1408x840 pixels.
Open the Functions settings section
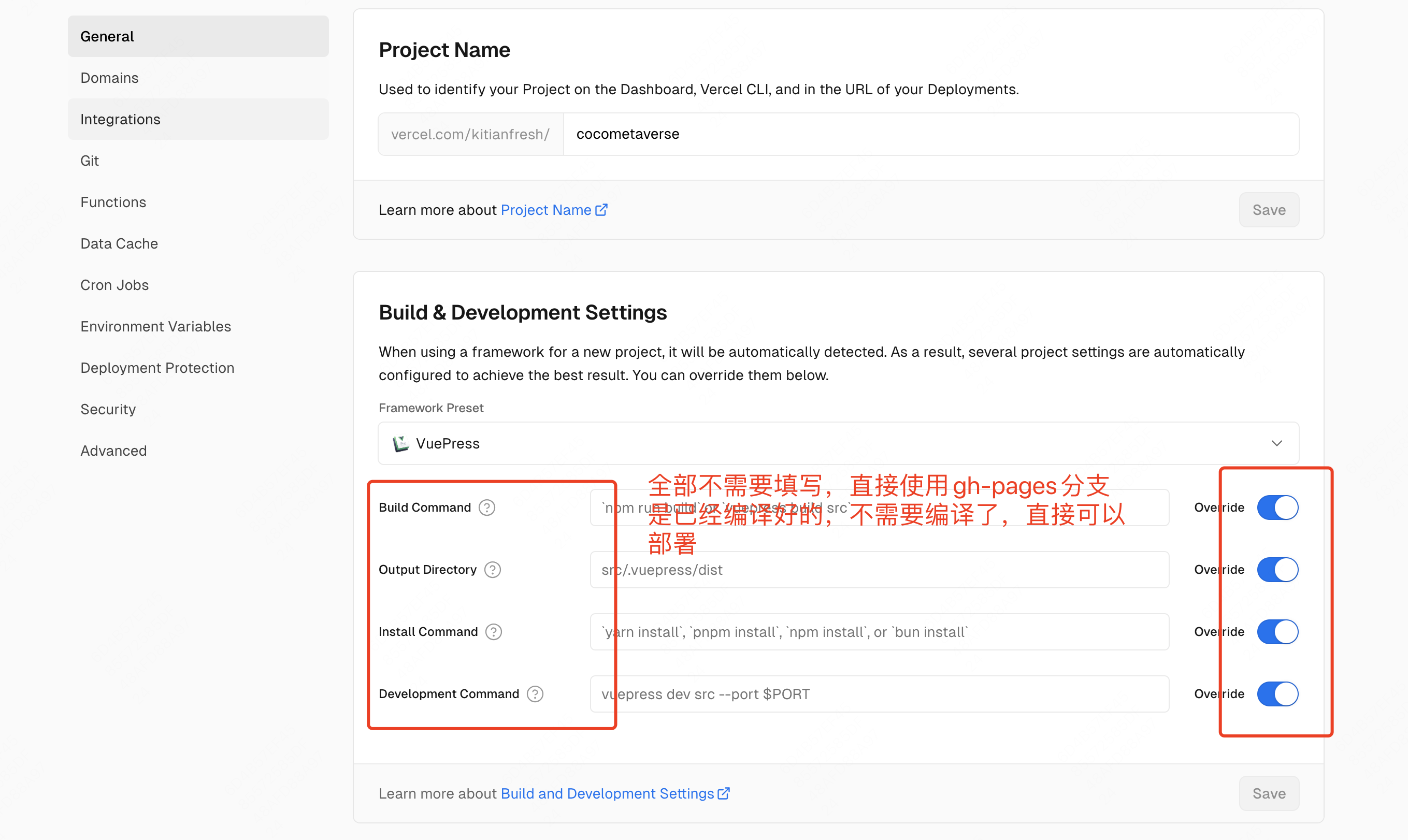198,202
